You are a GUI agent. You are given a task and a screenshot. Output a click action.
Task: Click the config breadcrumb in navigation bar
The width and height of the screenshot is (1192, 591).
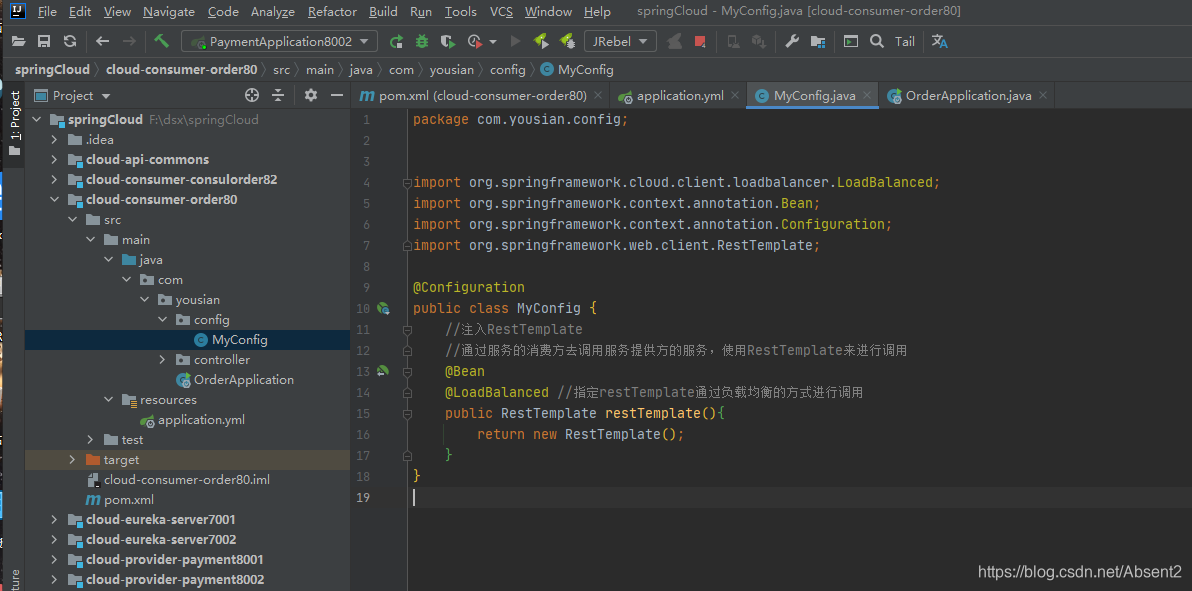508,69
